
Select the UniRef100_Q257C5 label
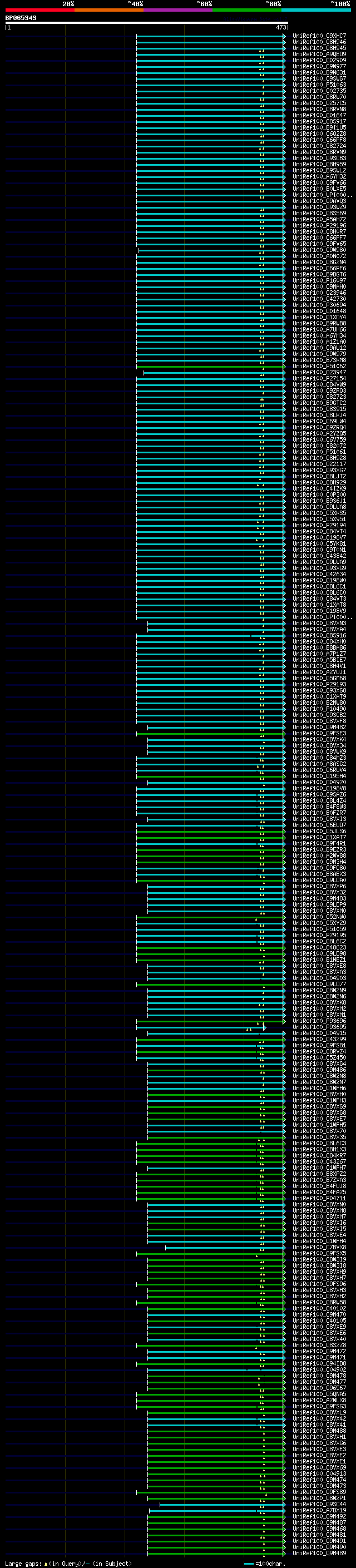click(319, 103)
